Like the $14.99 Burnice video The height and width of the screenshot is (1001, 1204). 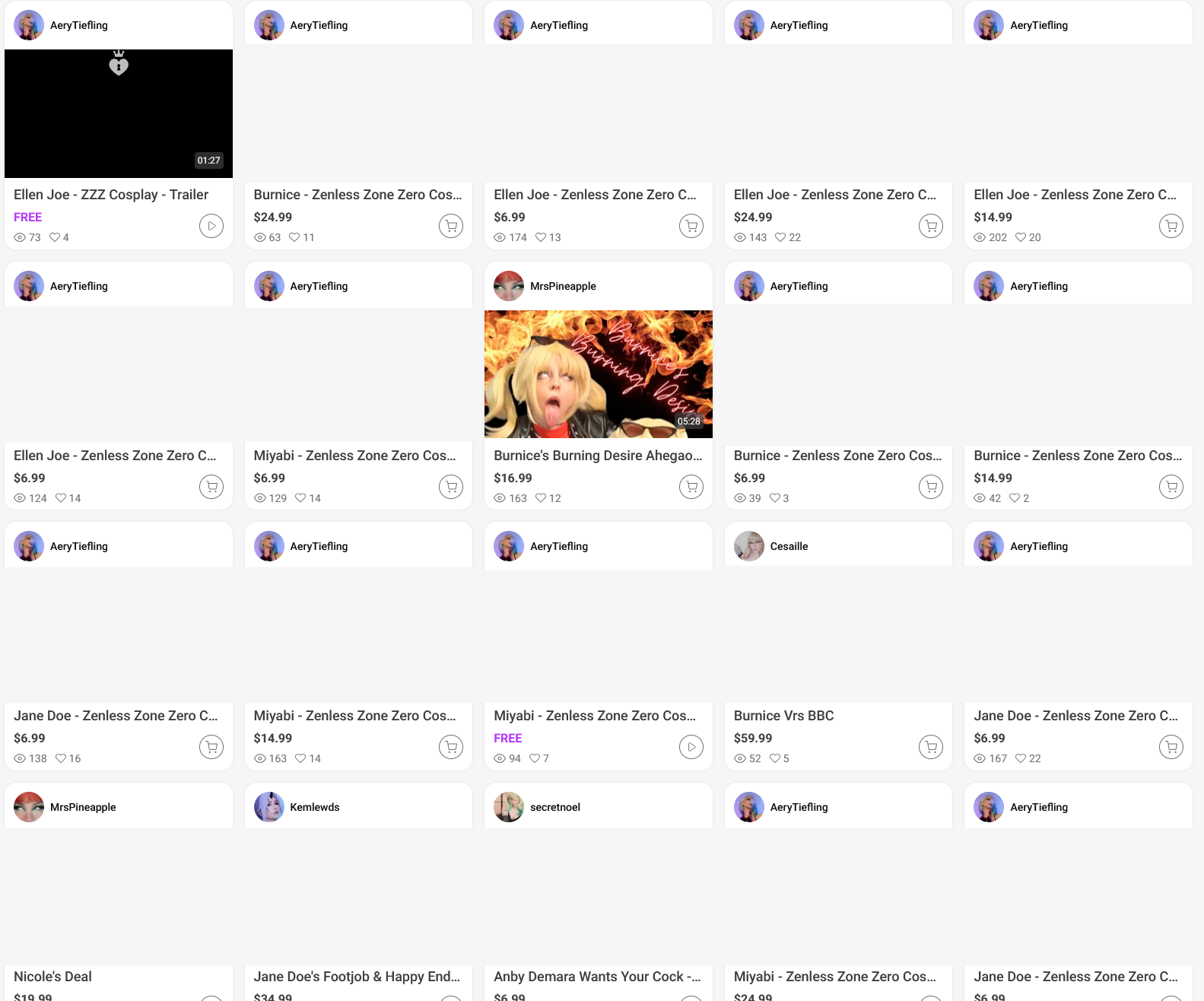click(1015, 498)
